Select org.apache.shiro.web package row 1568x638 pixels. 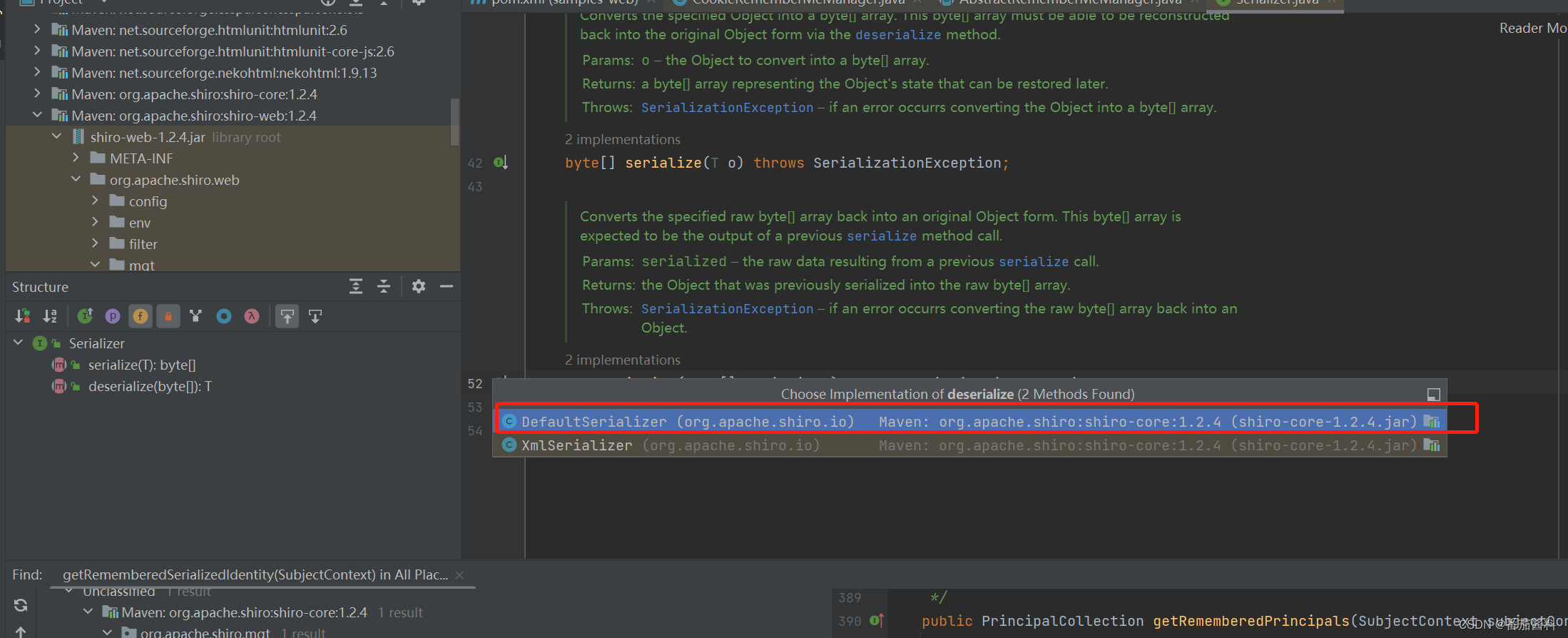(x=233, y=179)
